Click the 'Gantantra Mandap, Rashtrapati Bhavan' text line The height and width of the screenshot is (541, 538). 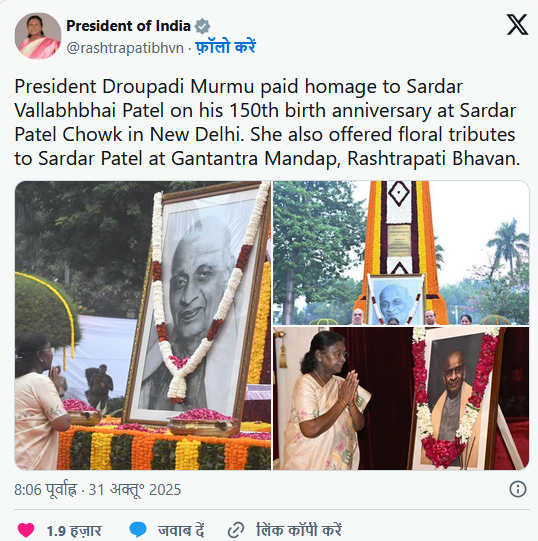[267, 159]
